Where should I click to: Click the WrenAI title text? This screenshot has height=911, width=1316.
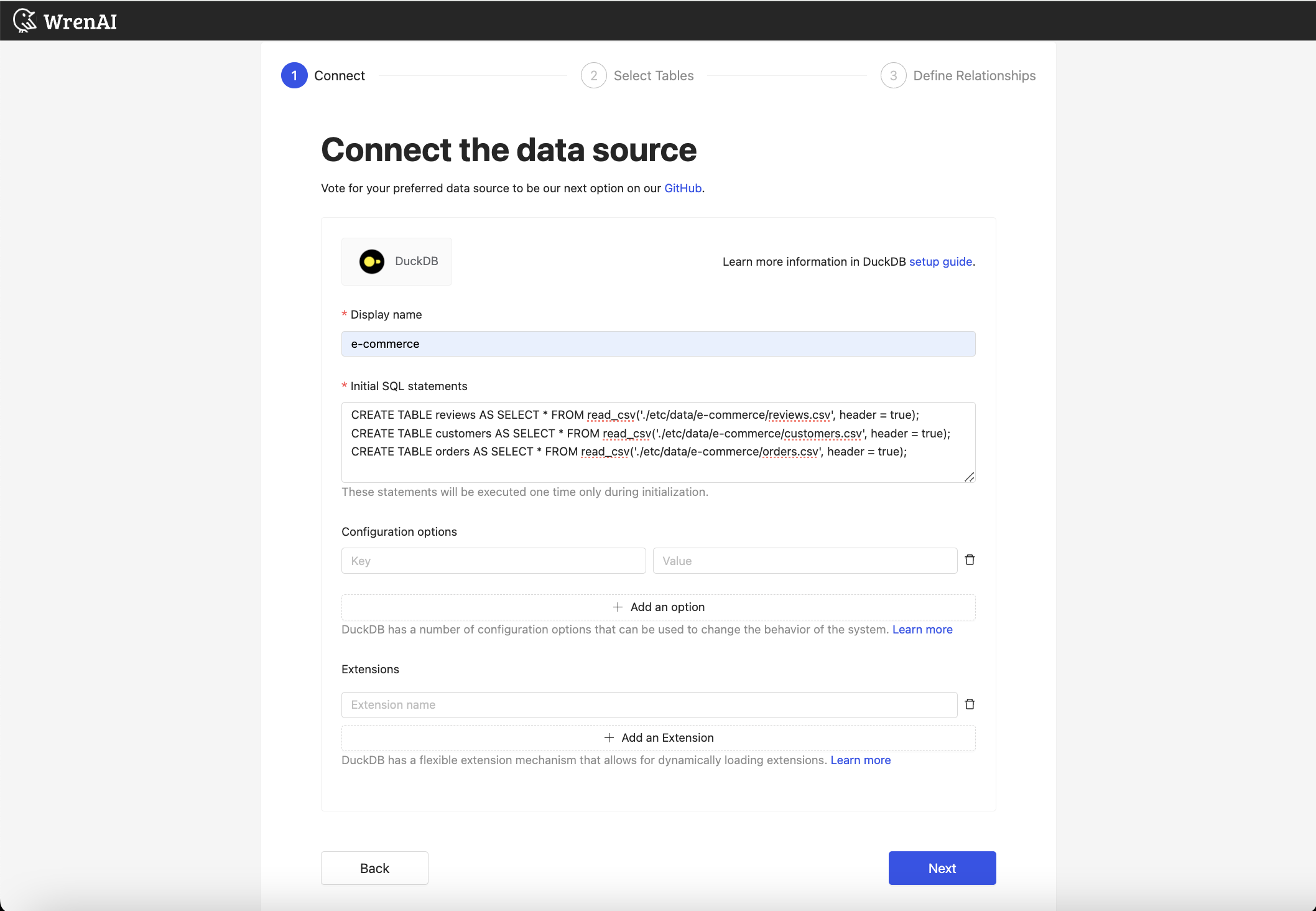tap(80, 22)
